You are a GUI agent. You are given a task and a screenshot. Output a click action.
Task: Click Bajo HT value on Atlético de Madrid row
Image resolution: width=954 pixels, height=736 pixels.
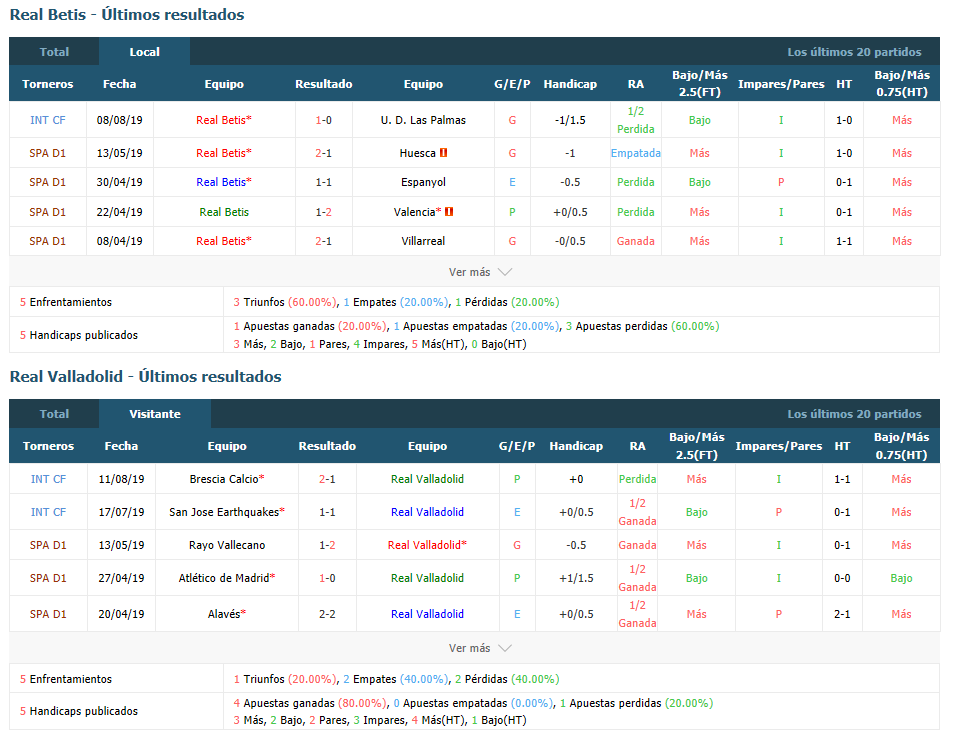coord(901,577)
